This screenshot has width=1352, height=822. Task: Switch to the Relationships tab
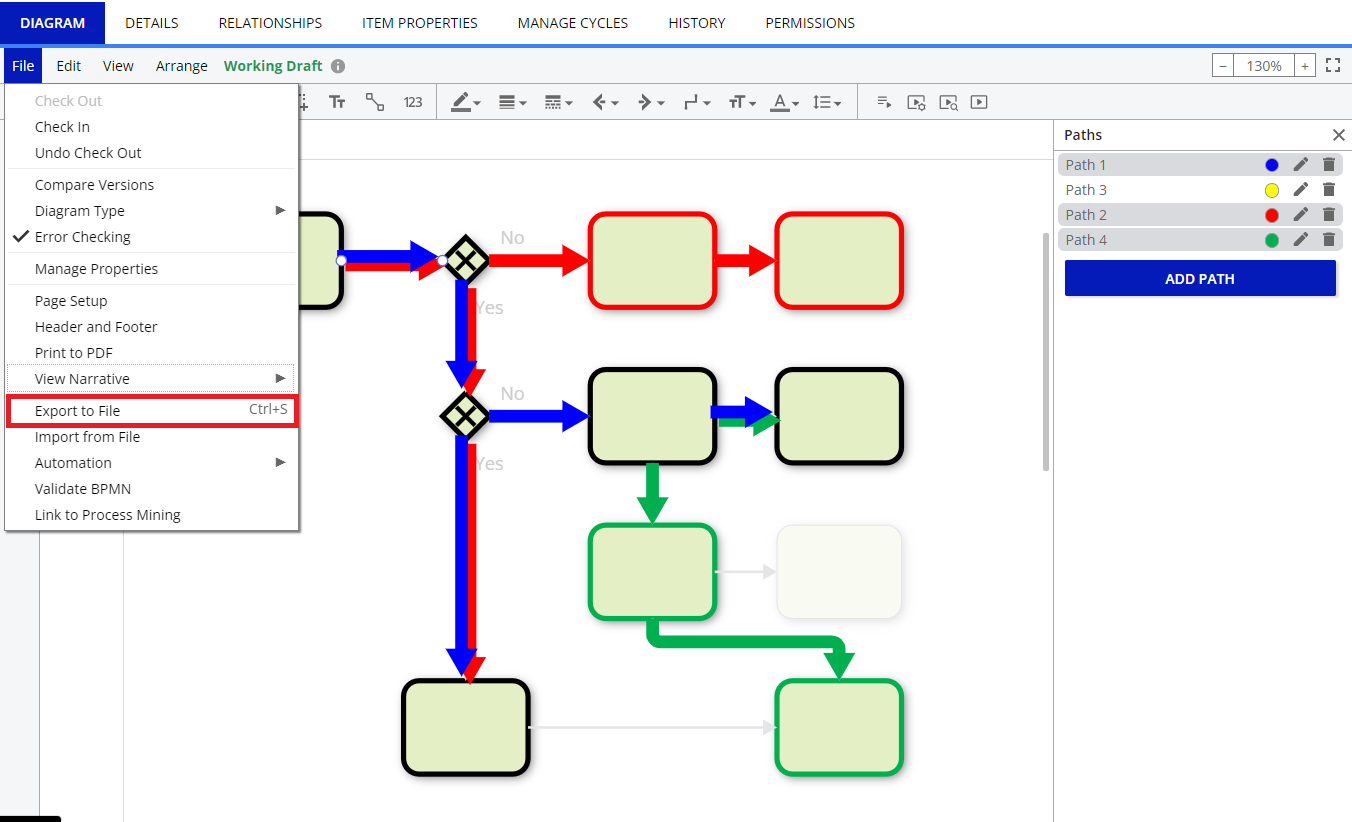point(270,23)
